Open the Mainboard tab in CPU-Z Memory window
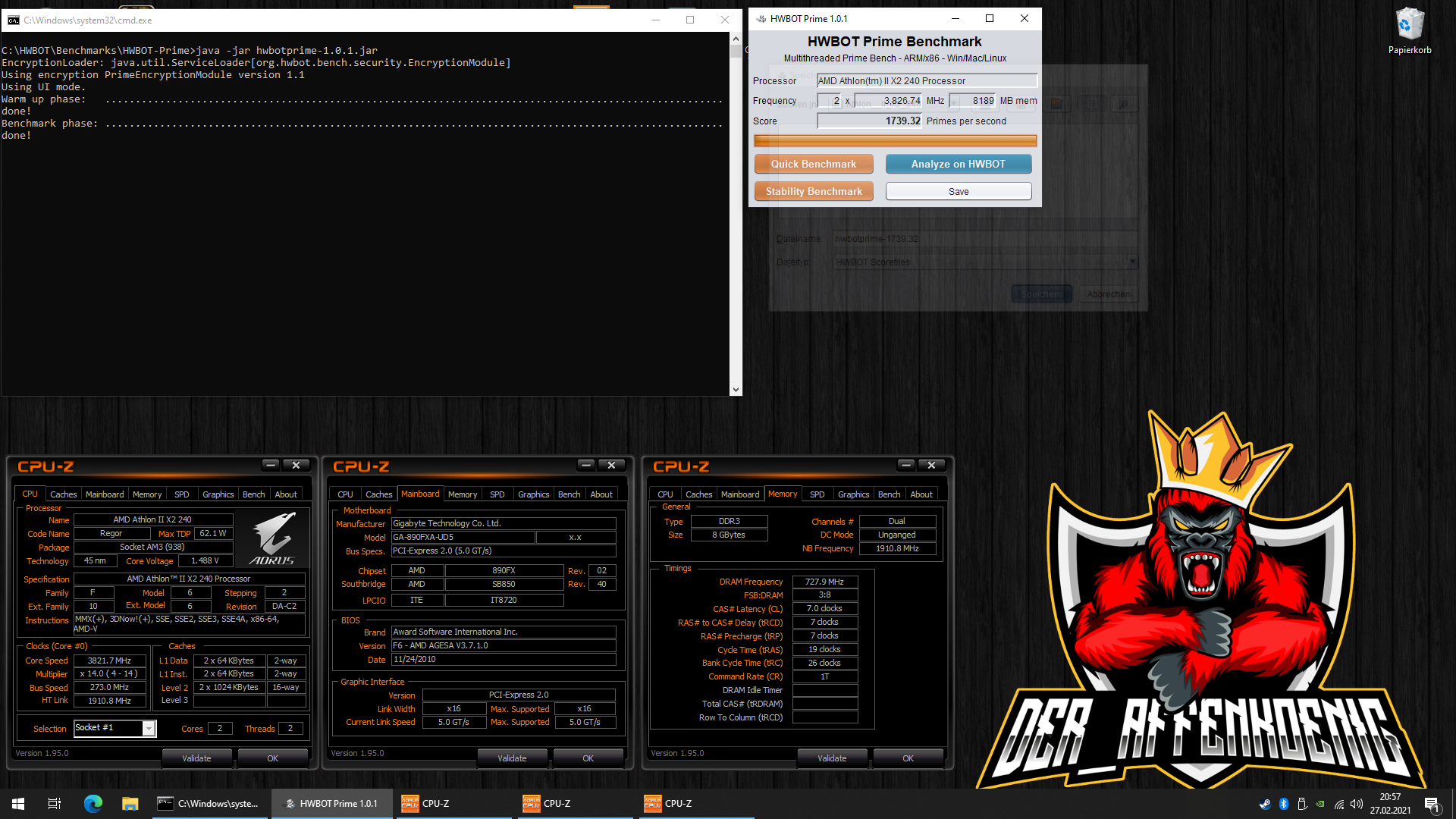Viewport: 1456px width, 819px height. point(740,494)
